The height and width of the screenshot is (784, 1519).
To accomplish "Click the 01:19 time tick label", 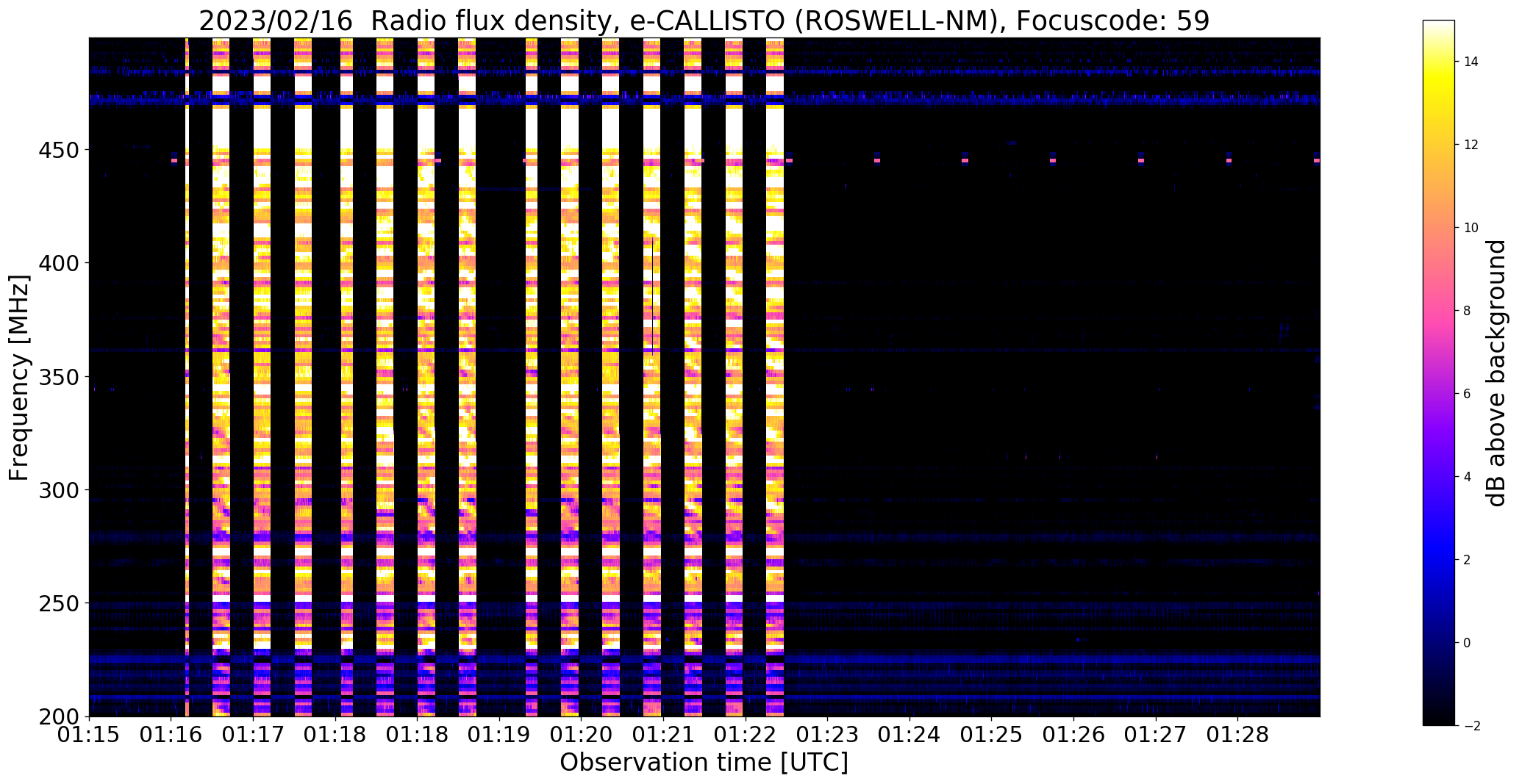I will (500, 735).
